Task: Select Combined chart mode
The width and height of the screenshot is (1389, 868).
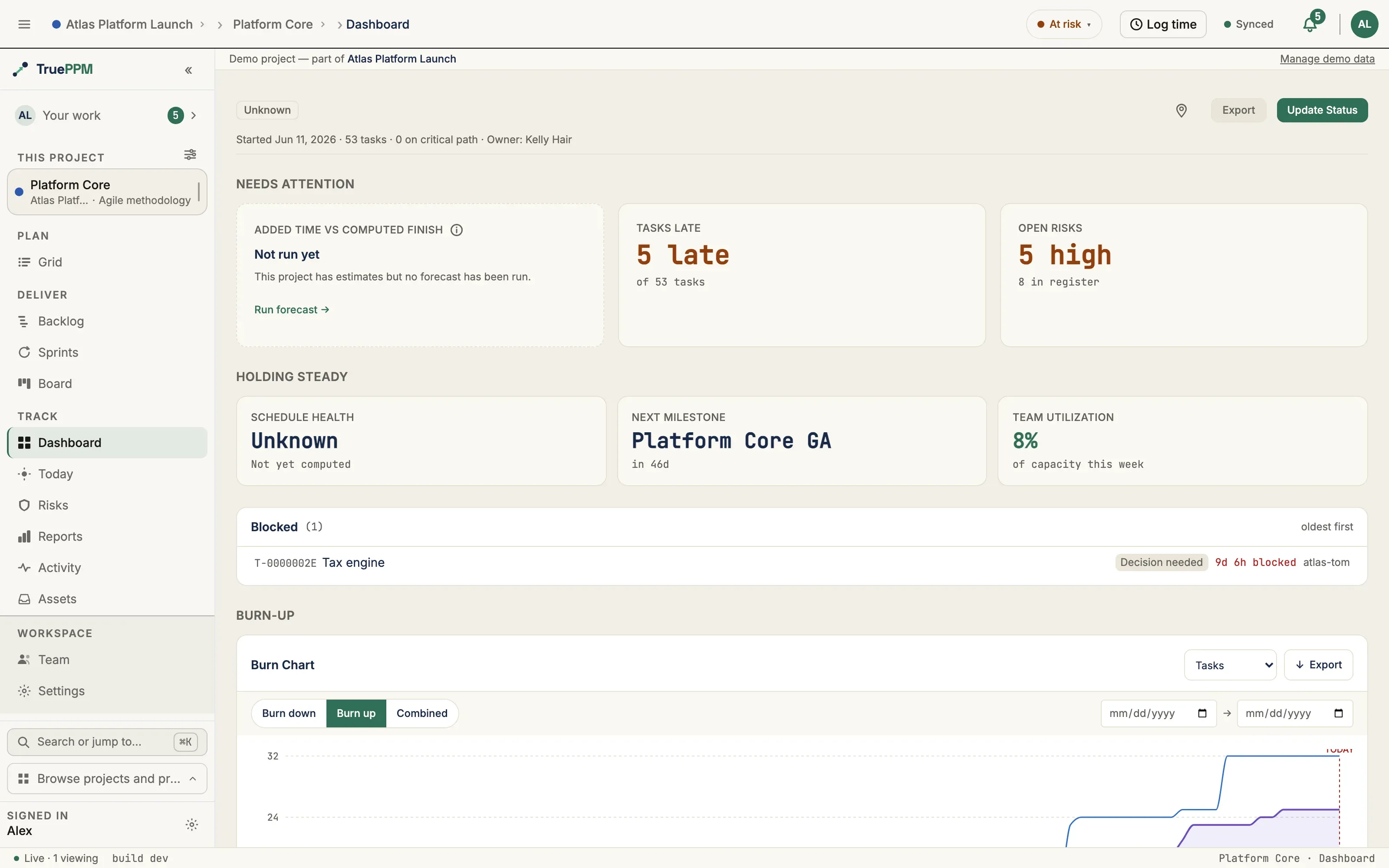Action: coord(422,713)
